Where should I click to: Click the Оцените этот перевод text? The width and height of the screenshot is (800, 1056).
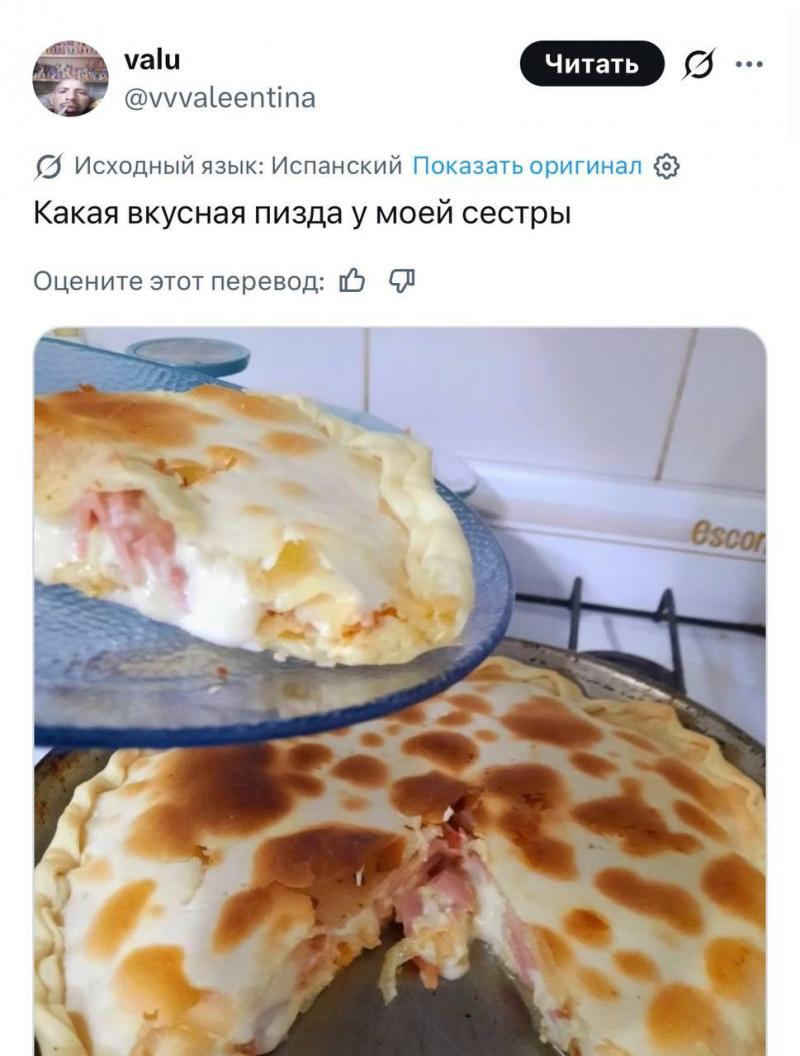[x=179, y=281]
